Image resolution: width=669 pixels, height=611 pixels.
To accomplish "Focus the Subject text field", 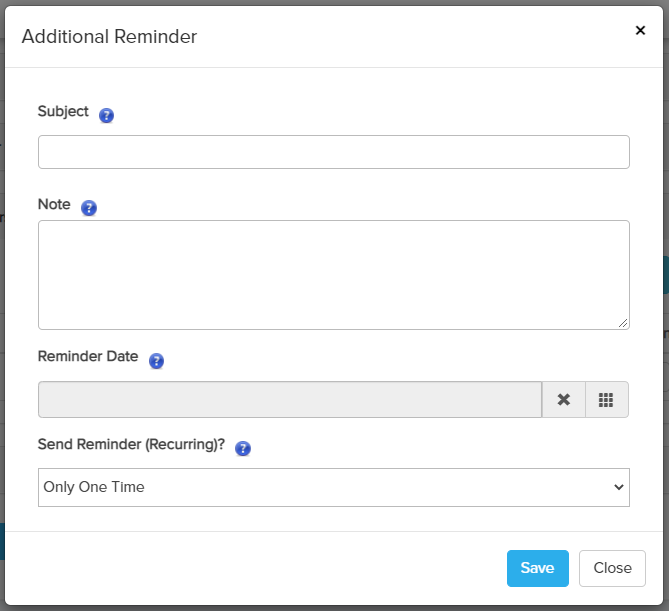I will click(x=333, y=152).
